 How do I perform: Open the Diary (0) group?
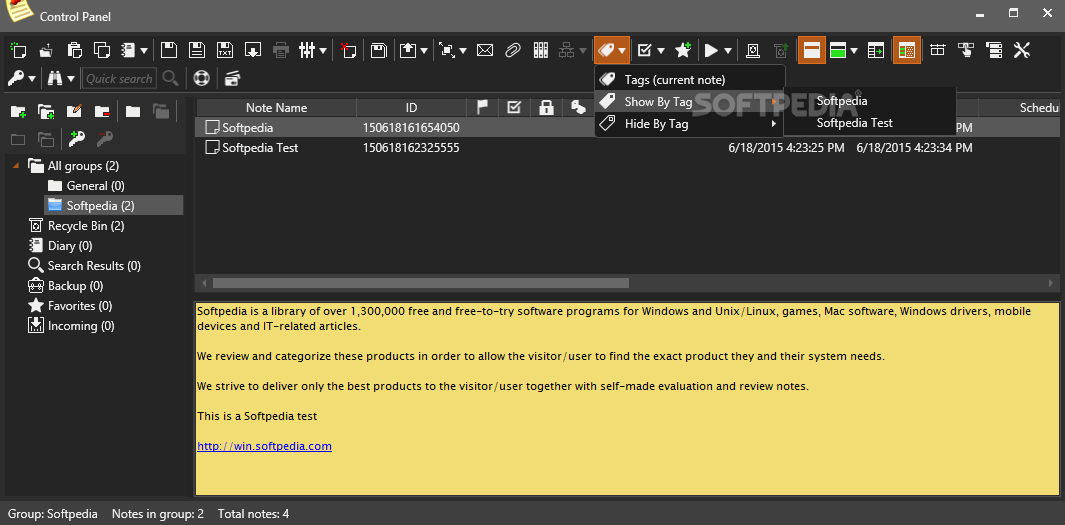coord(60,245)
